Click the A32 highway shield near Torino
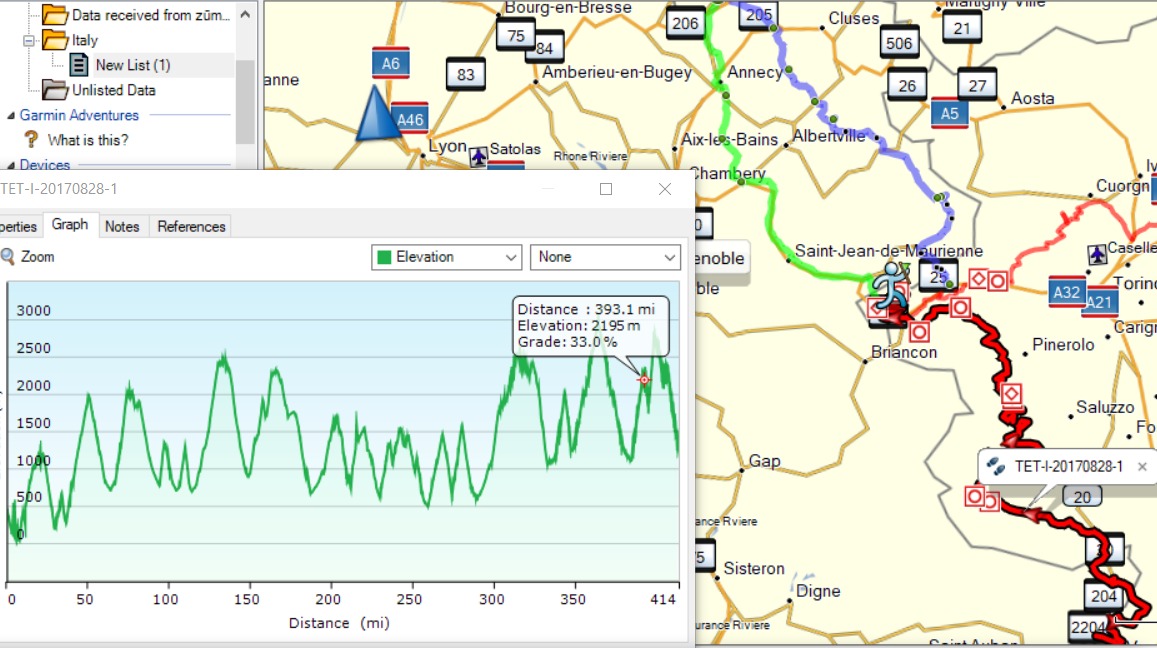The image size is (1157, 648). pos(1066,292)
